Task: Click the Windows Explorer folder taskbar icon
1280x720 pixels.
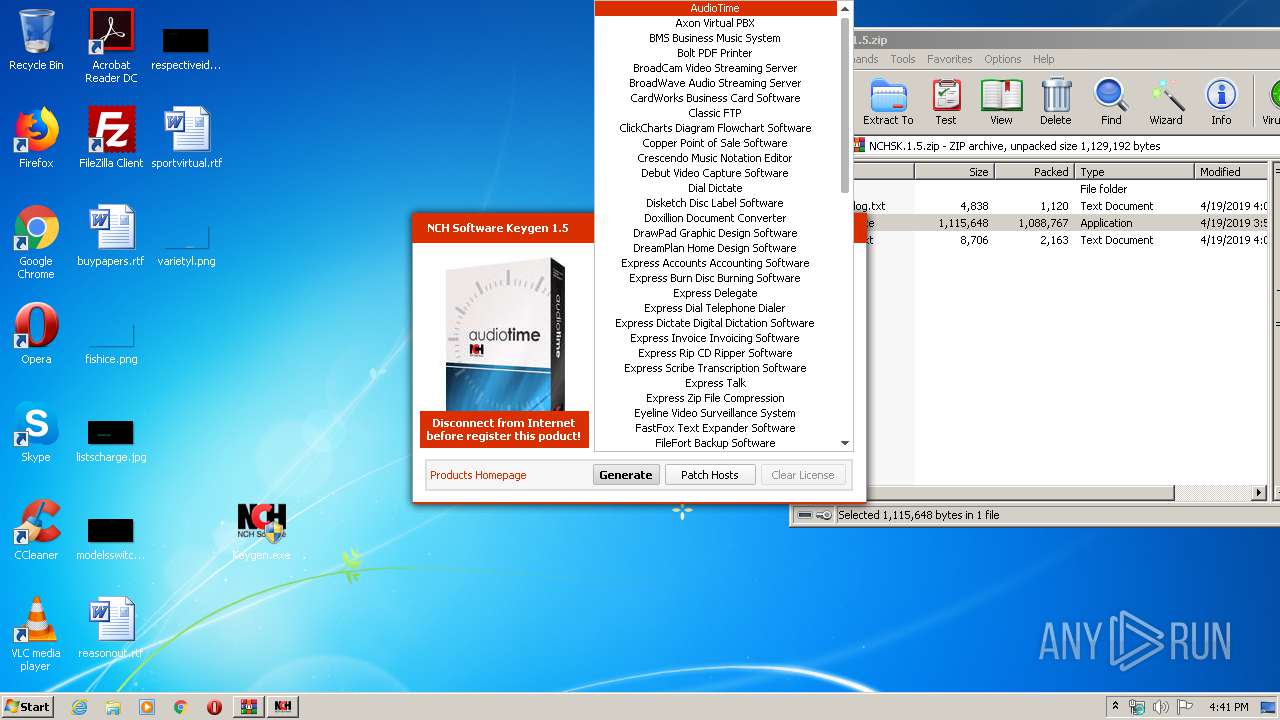Action: tap(113, 707)
